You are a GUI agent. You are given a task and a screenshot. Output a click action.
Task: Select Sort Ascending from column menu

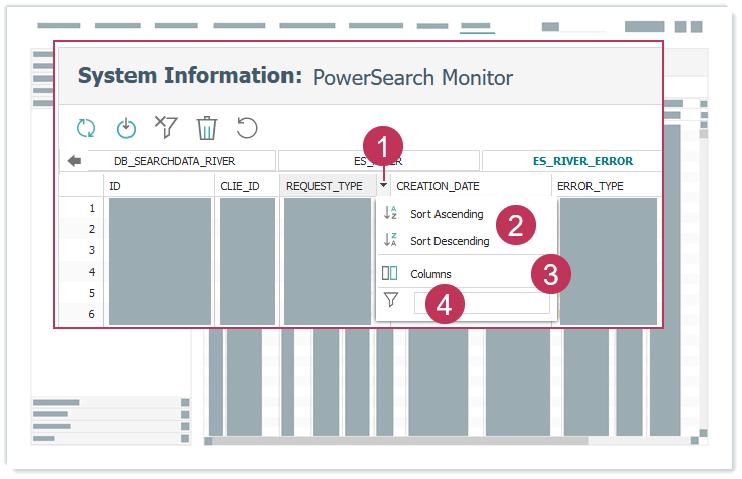pos(446,214)
